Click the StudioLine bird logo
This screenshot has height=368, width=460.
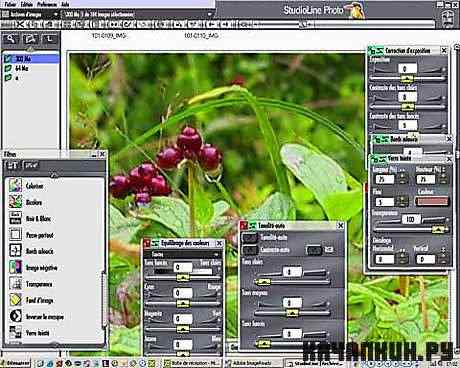(x=356, y=10)
